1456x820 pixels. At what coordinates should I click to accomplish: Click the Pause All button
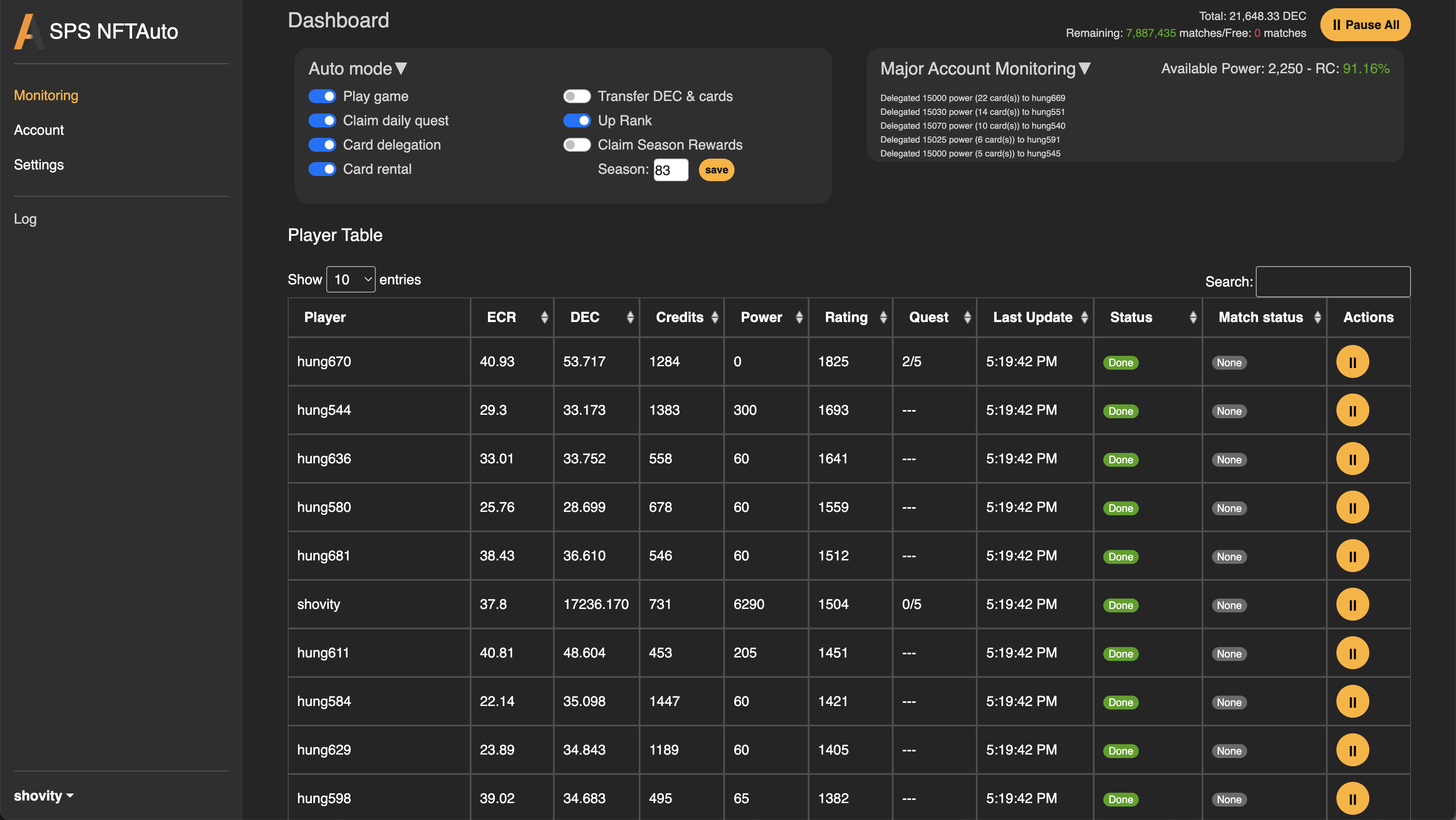point(1365,24)
